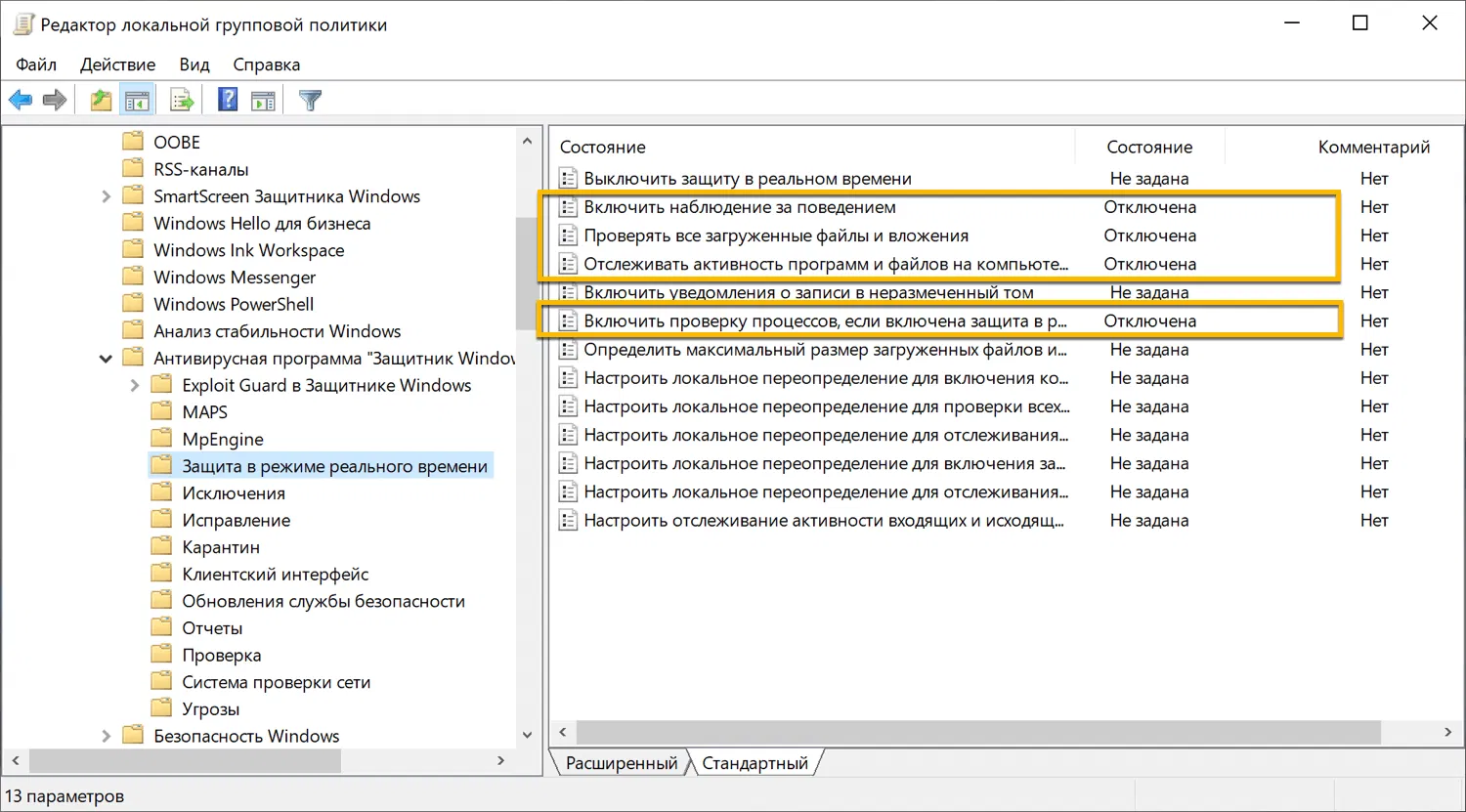The width and height of the screenshot is (1466, 812).
Task: Expand the SmartScreen Защитника Windows node
Action: point(107,195)
